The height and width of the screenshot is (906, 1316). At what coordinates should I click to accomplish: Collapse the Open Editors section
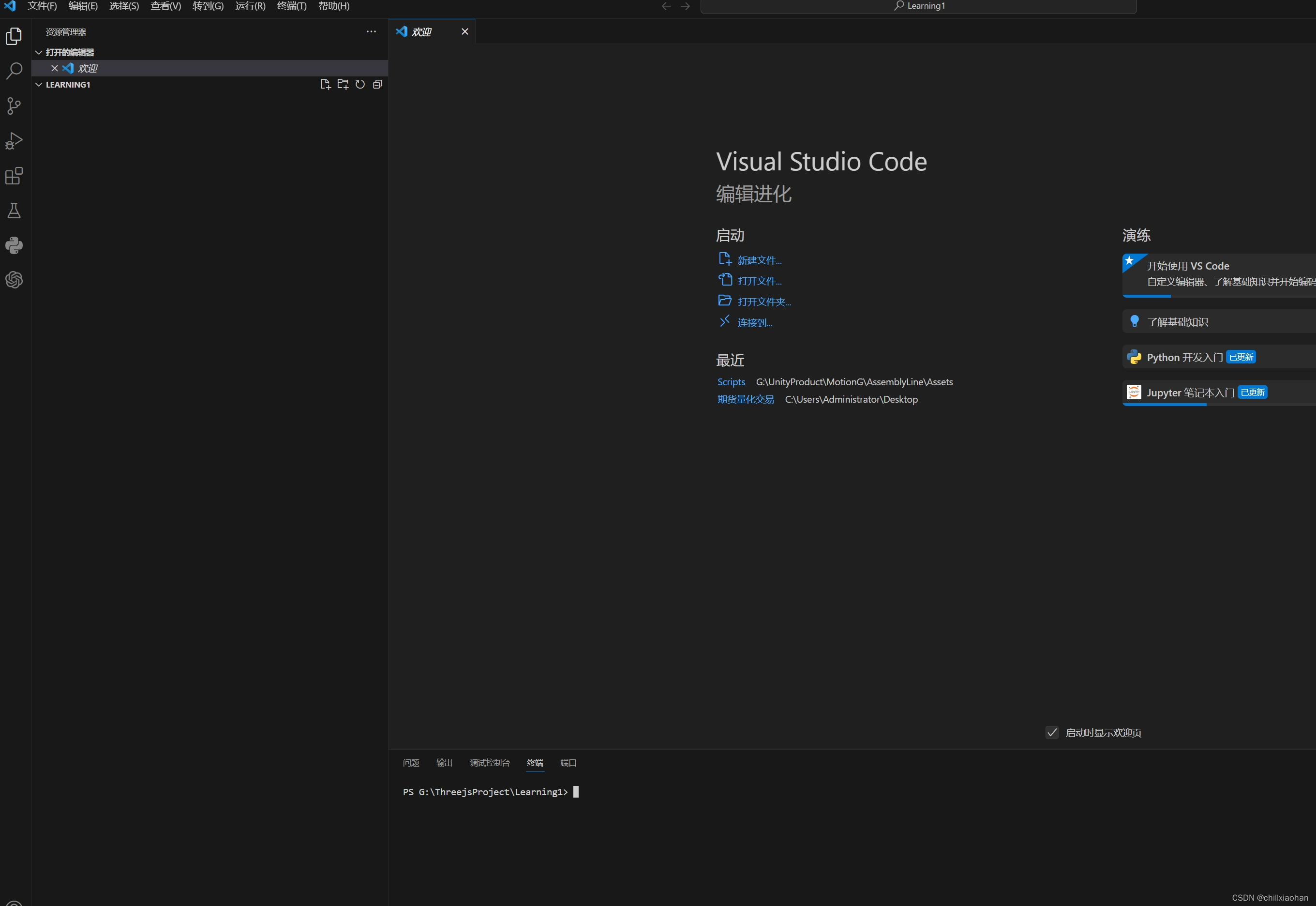pos(39,52)
